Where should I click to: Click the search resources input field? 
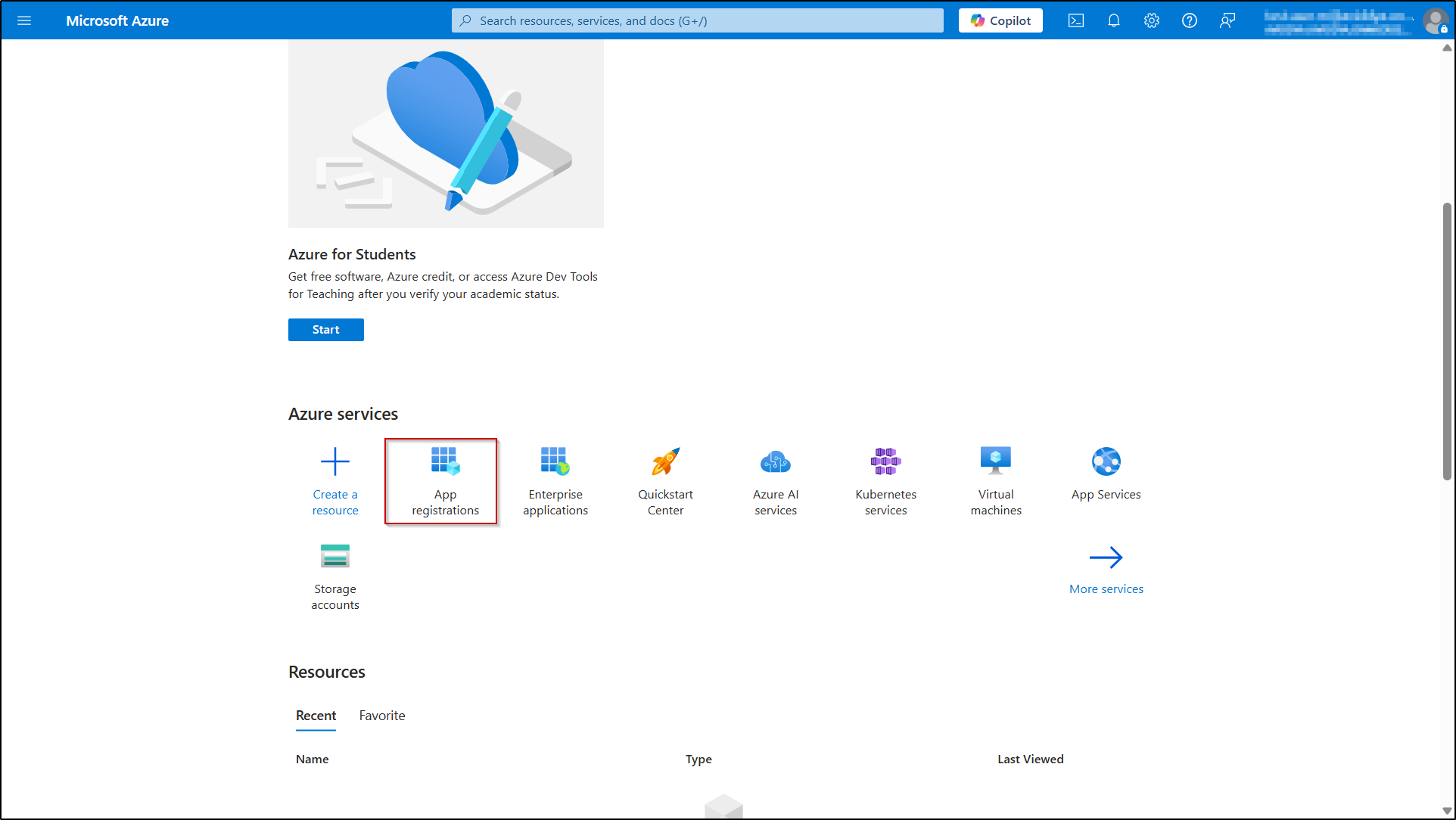pyautogui.click(x=696, y=20)
